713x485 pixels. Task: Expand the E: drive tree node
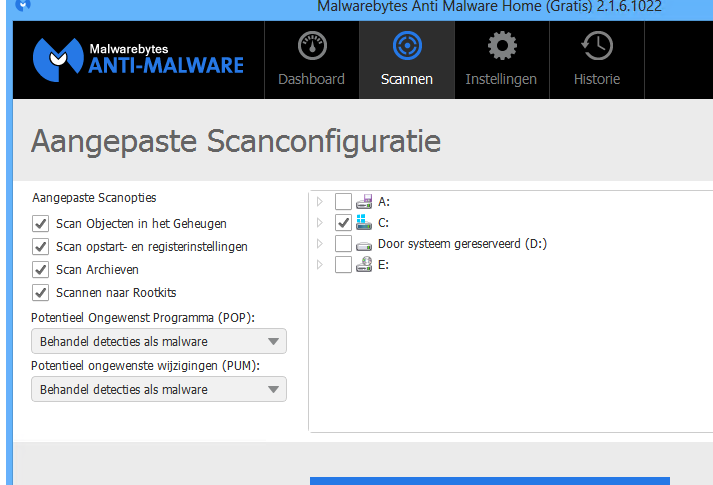pos(320,265)
